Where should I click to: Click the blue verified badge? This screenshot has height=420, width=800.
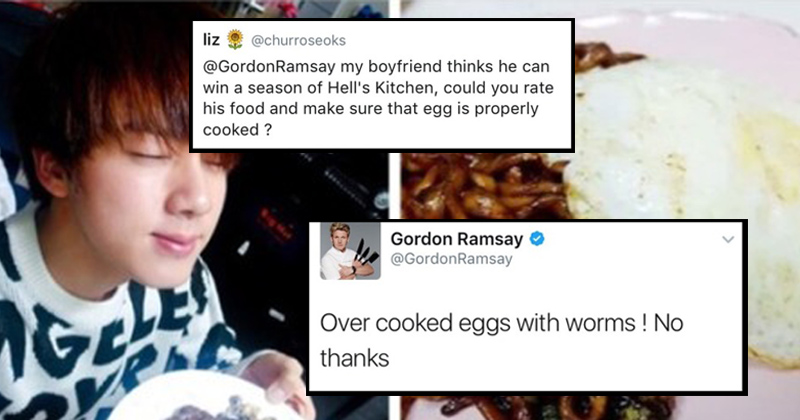[537, 238]
